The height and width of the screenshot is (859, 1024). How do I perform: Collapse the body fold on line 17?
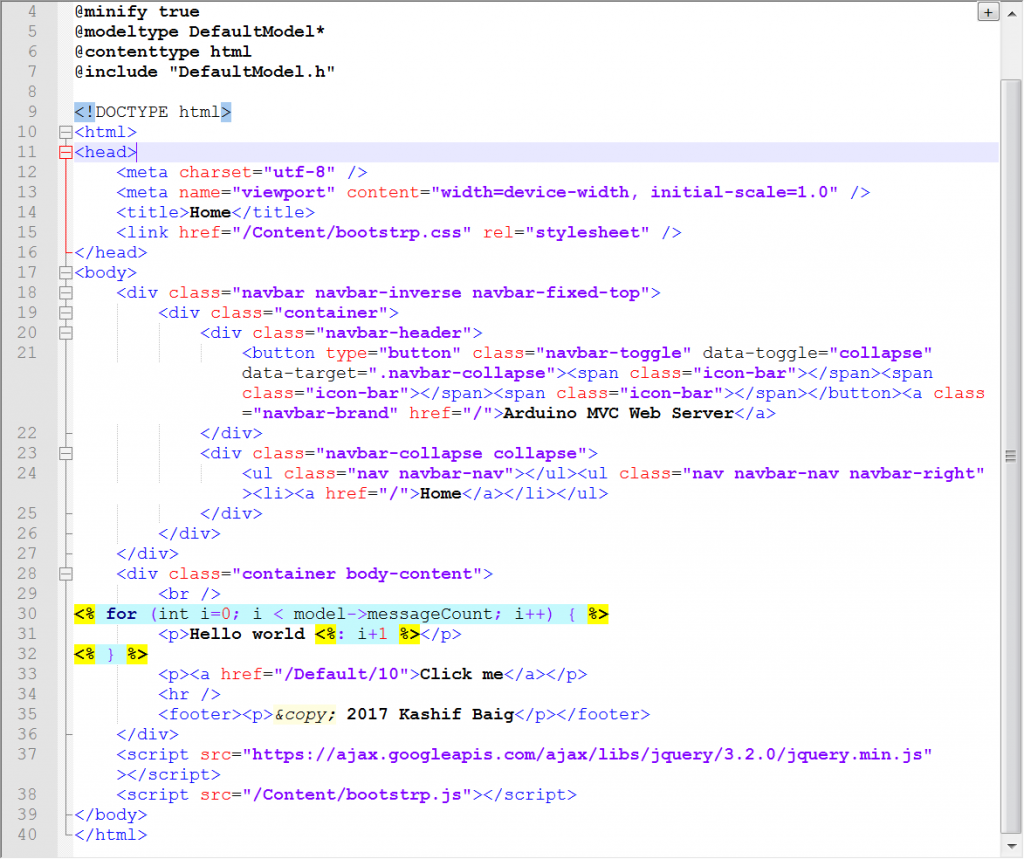tap(65, 273)
